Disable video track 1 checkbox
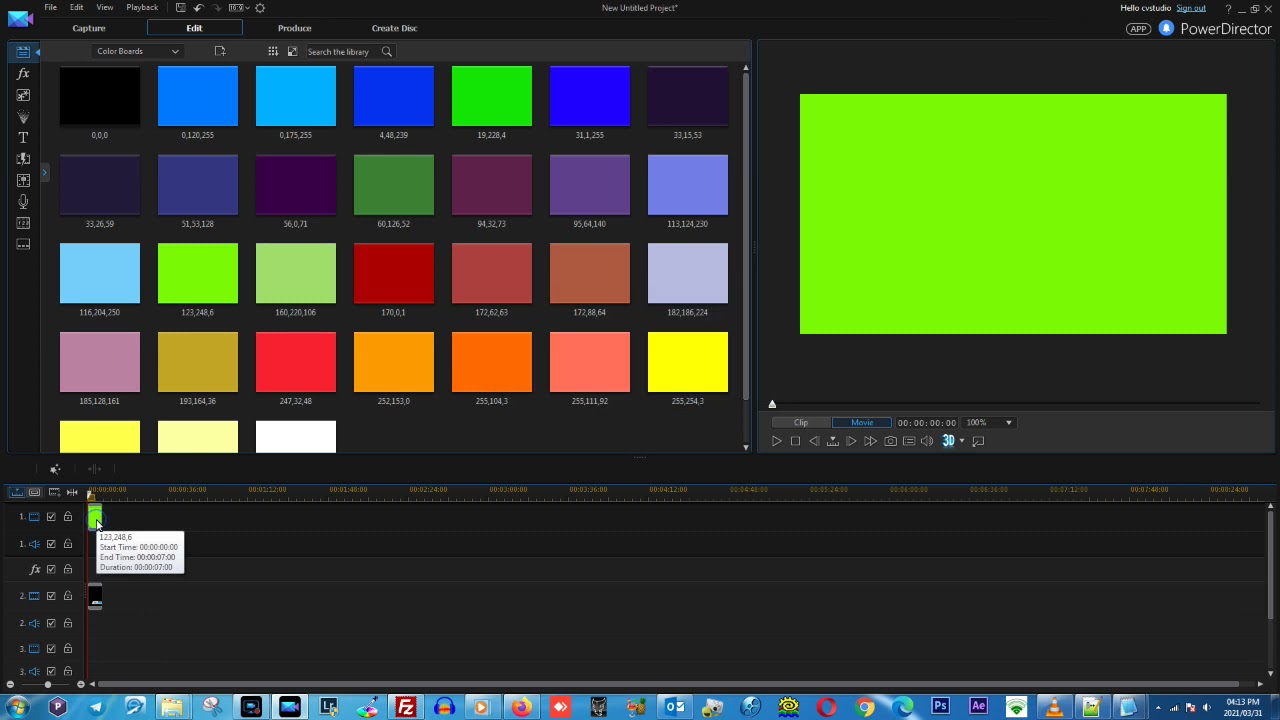This screenshot has width=1280, height=720. [51, 517]
